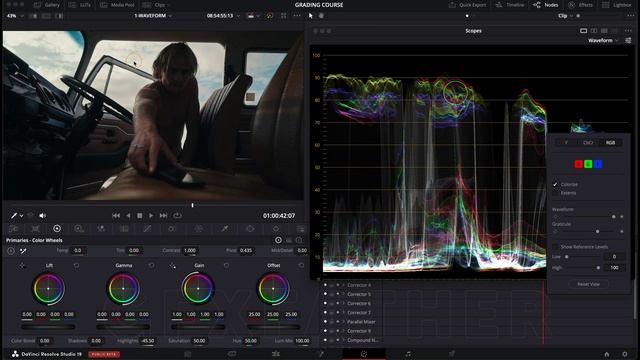Viewport: 640px width, 360px height.
Task: Select the Y waveform channel tab
Action: tap(566, 142)
